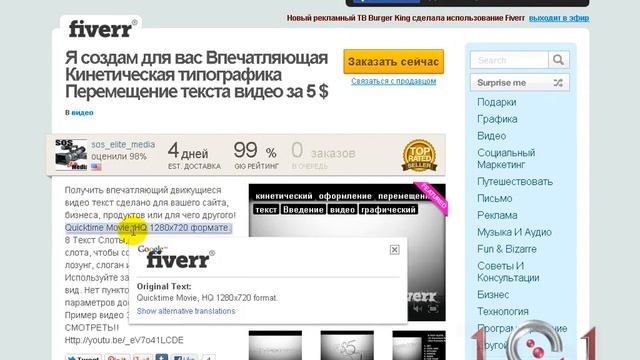Screen dimensions: 640x360
Task: Select the Реклама category
Action: 497,215
